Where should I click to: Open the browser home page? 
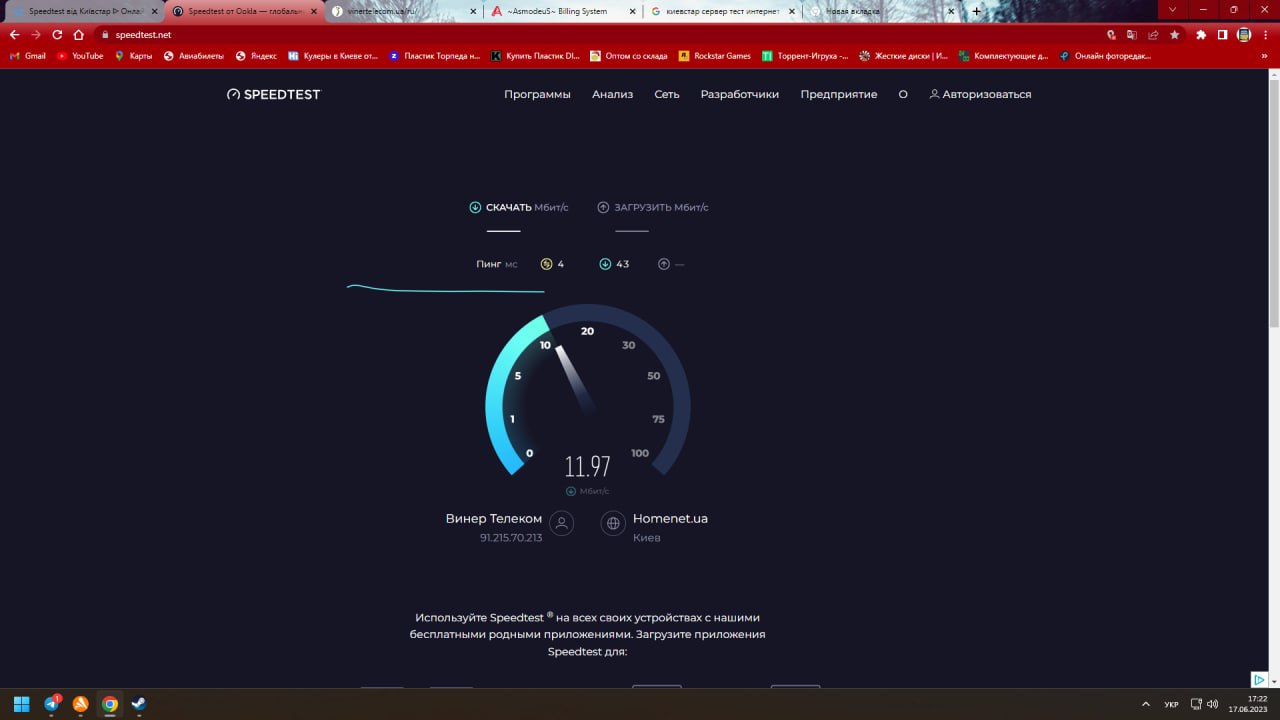click(x=78, y=34)
